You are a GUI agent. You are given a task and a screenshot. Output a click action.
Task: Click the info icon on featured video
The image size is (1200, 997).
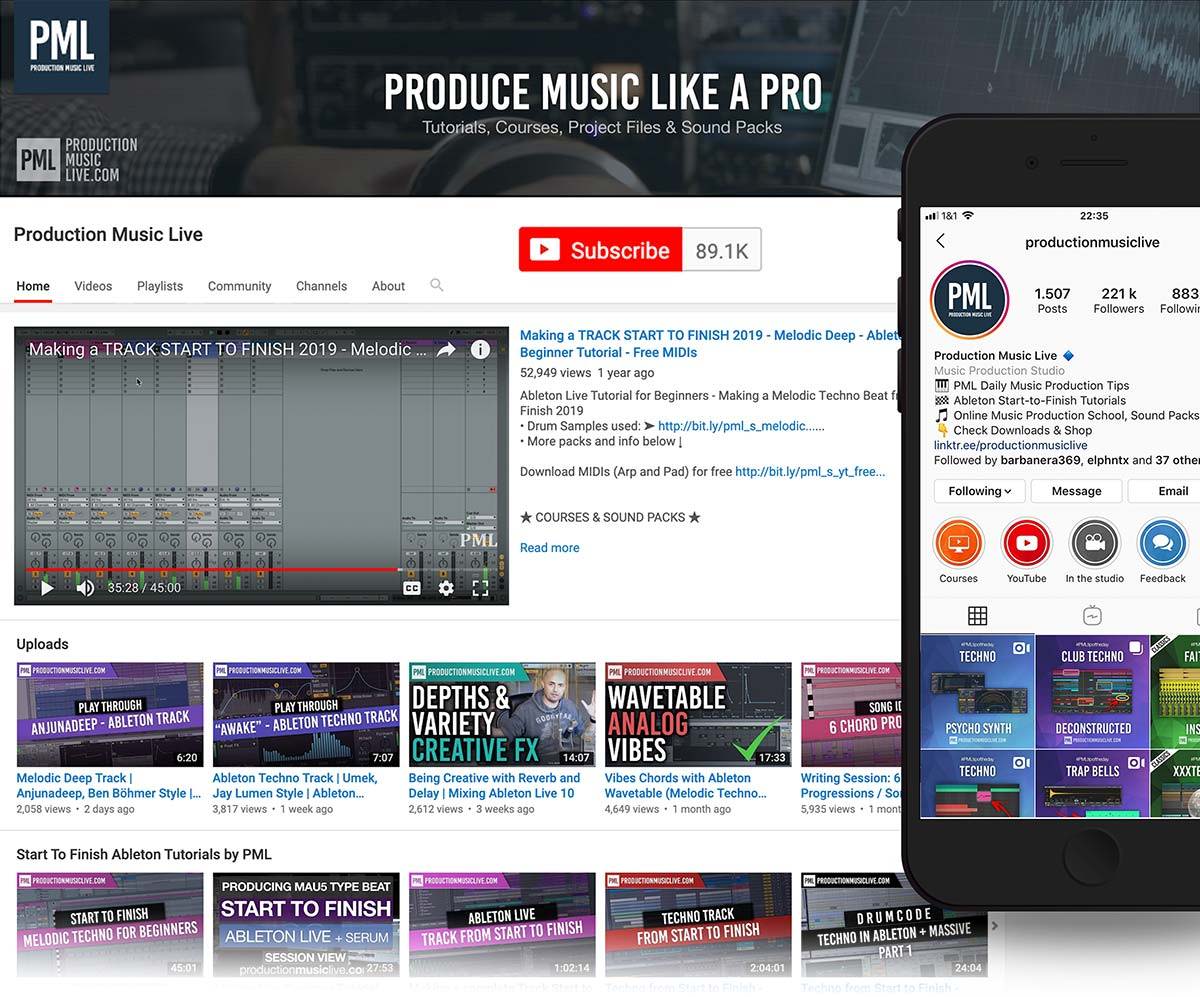tap(481, 349)
